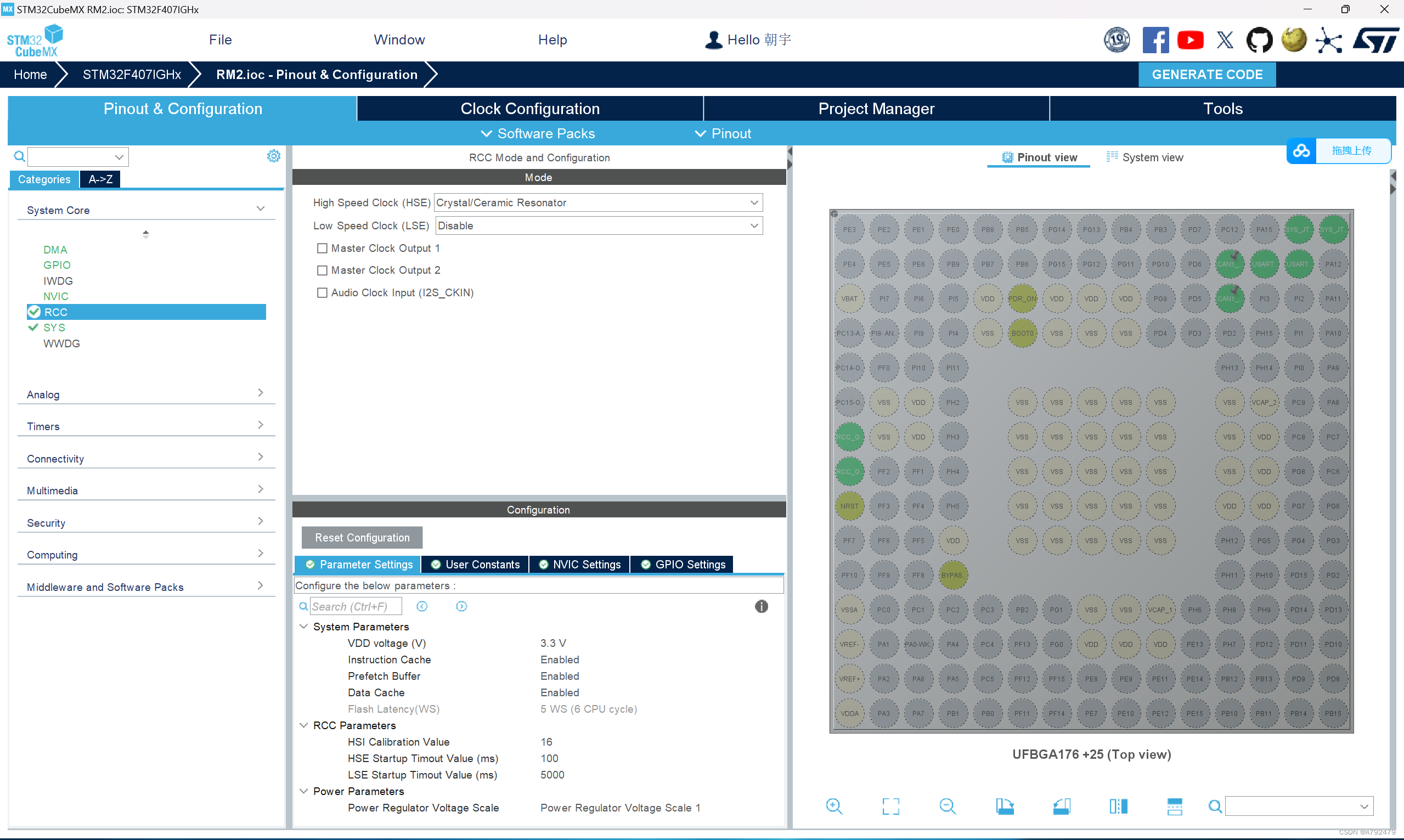Open High Speed Clock (HSE) dropdown
This screenshot has width=1404, height=840.
[598, 202]
